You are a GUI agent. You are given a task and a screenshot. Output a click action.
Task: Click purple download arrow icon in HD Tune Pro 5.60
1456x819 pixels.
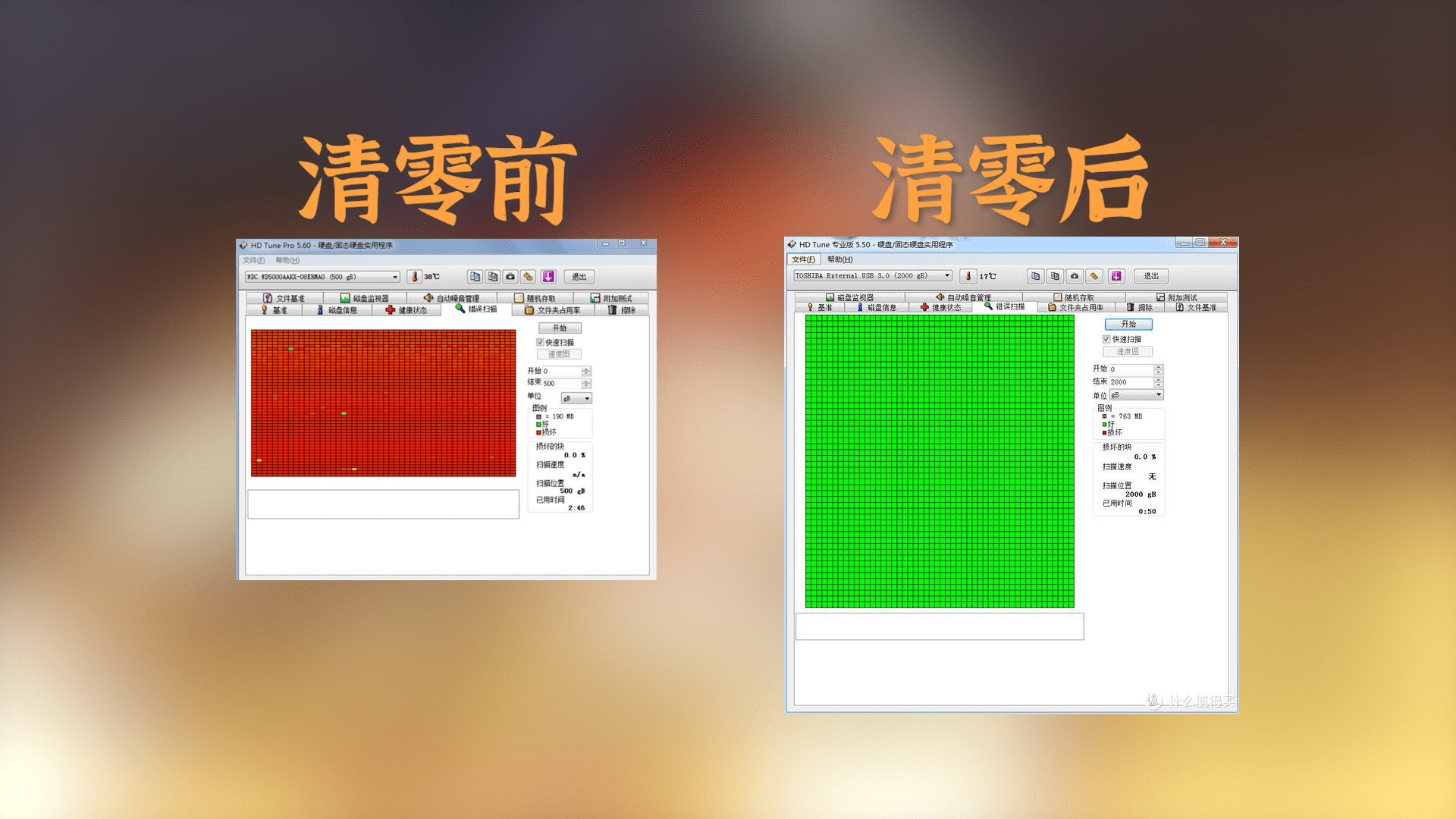tap(548, 277)
